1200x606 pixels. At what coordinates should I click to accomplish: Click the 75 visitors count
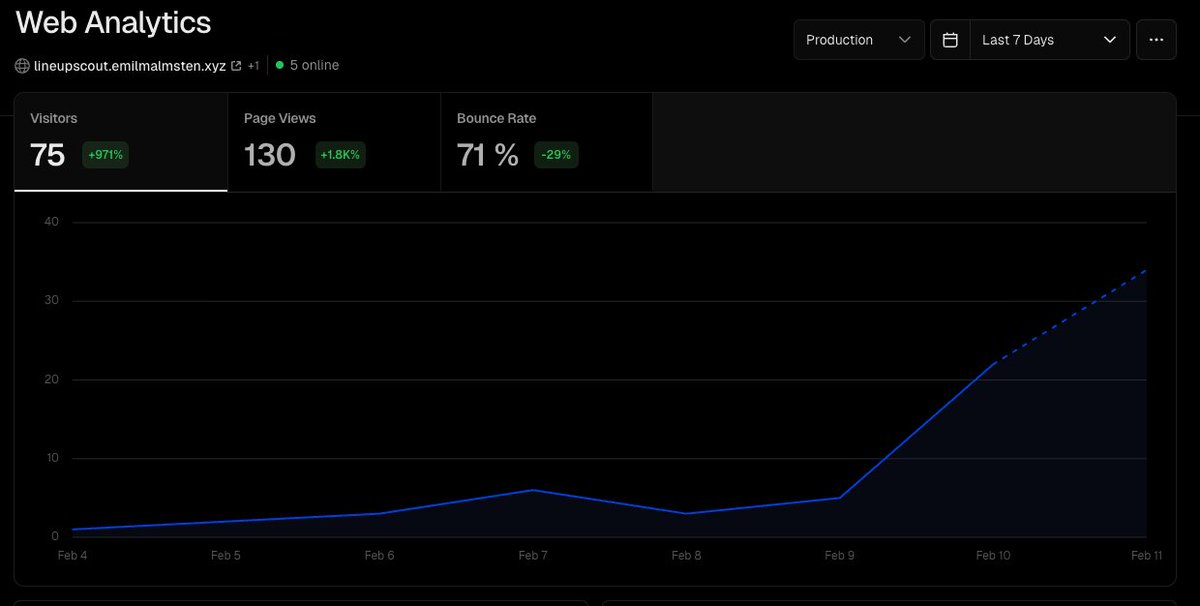(48, 155)
